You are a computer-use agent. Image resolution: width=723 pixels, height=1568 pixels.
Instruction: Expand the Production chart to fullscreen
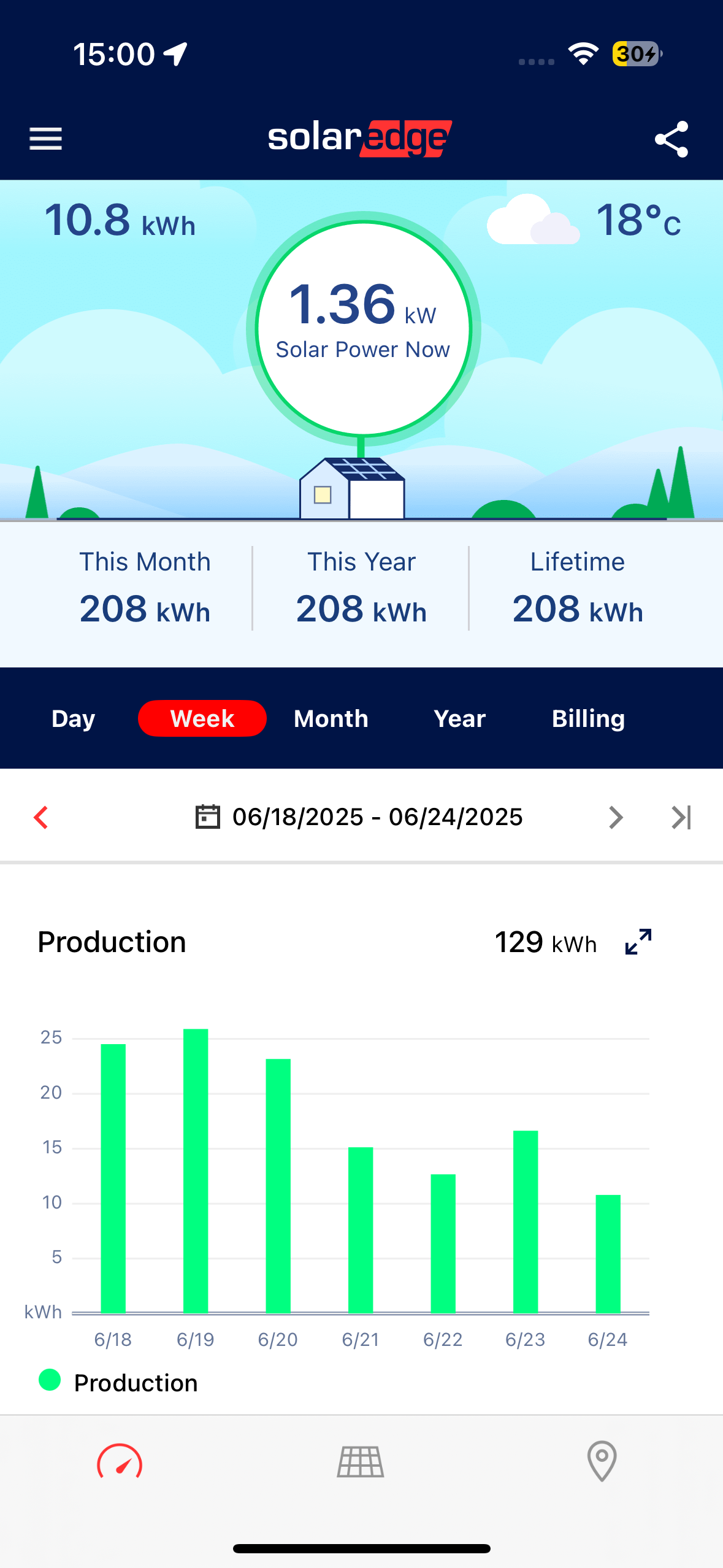coord(638,942)
